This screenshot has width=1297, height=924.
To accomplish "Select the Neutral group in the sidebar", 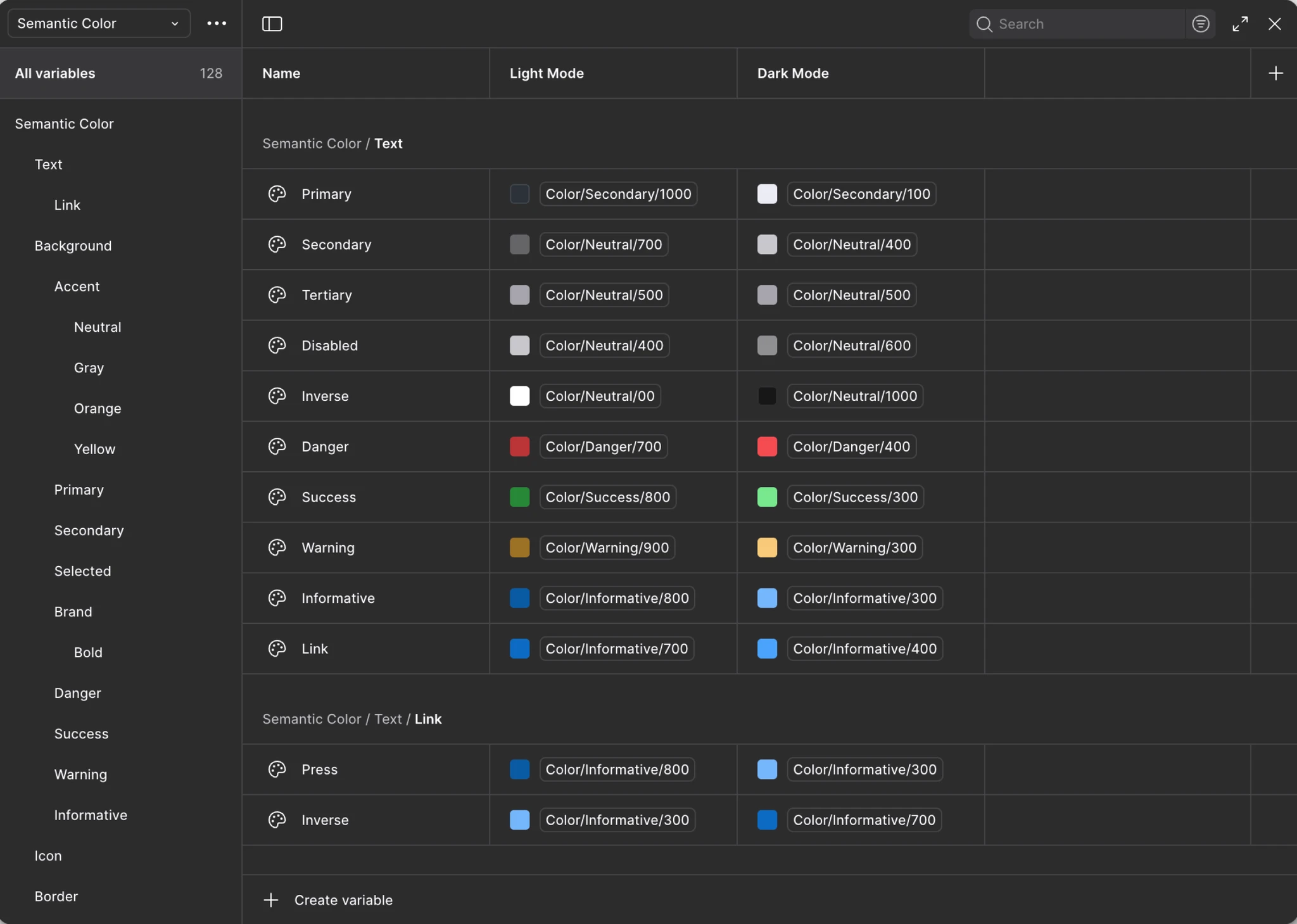I will click(x=98, y=327).
